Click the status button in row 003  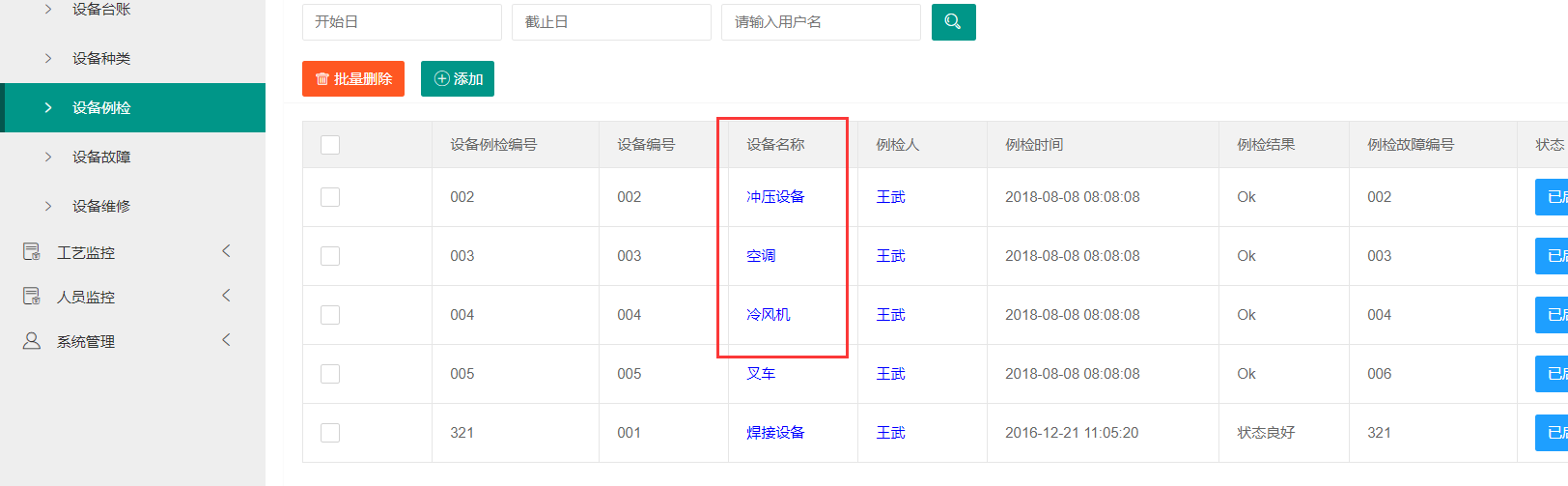tap(1552, 256)
